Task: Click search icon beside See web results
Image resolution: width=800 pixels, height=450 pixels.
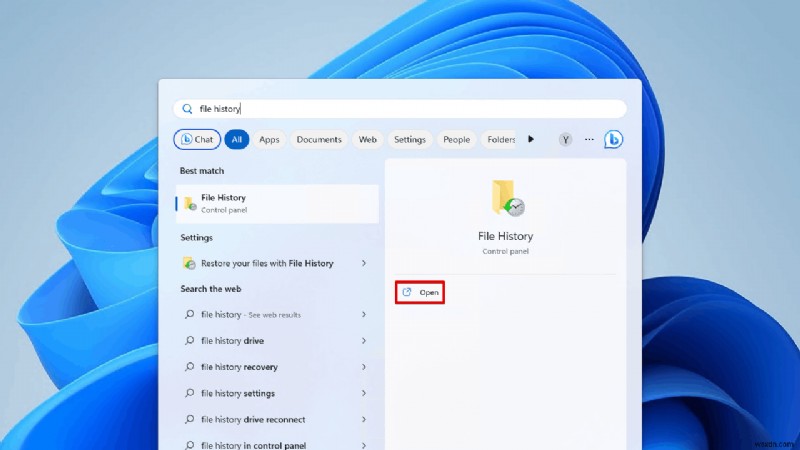Action: [189, 314]
